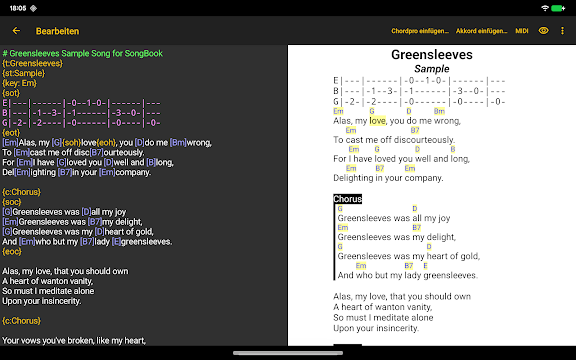Click editor line 'Del[Em]ighting [B7]in your'
Screen dimensions: 576x360
(76, 173)
